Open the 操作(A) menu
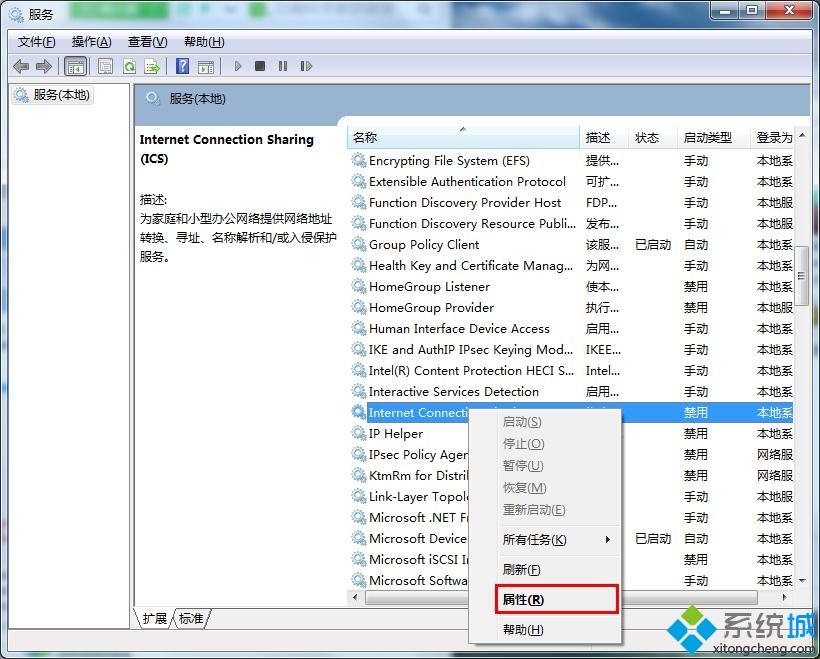 tap(92, 42)
